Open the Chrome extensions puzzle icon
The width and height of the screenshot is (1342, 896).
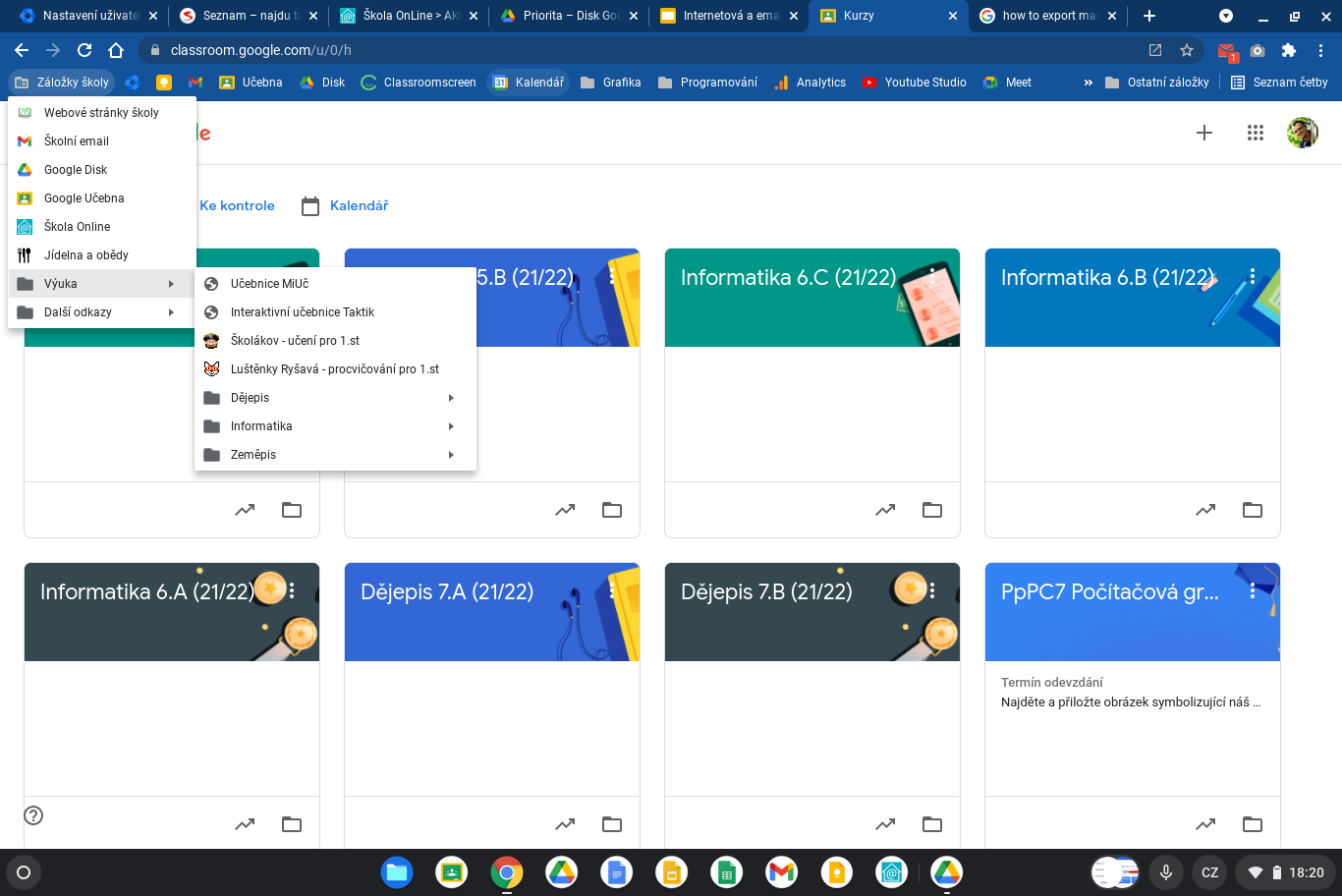1289,50
